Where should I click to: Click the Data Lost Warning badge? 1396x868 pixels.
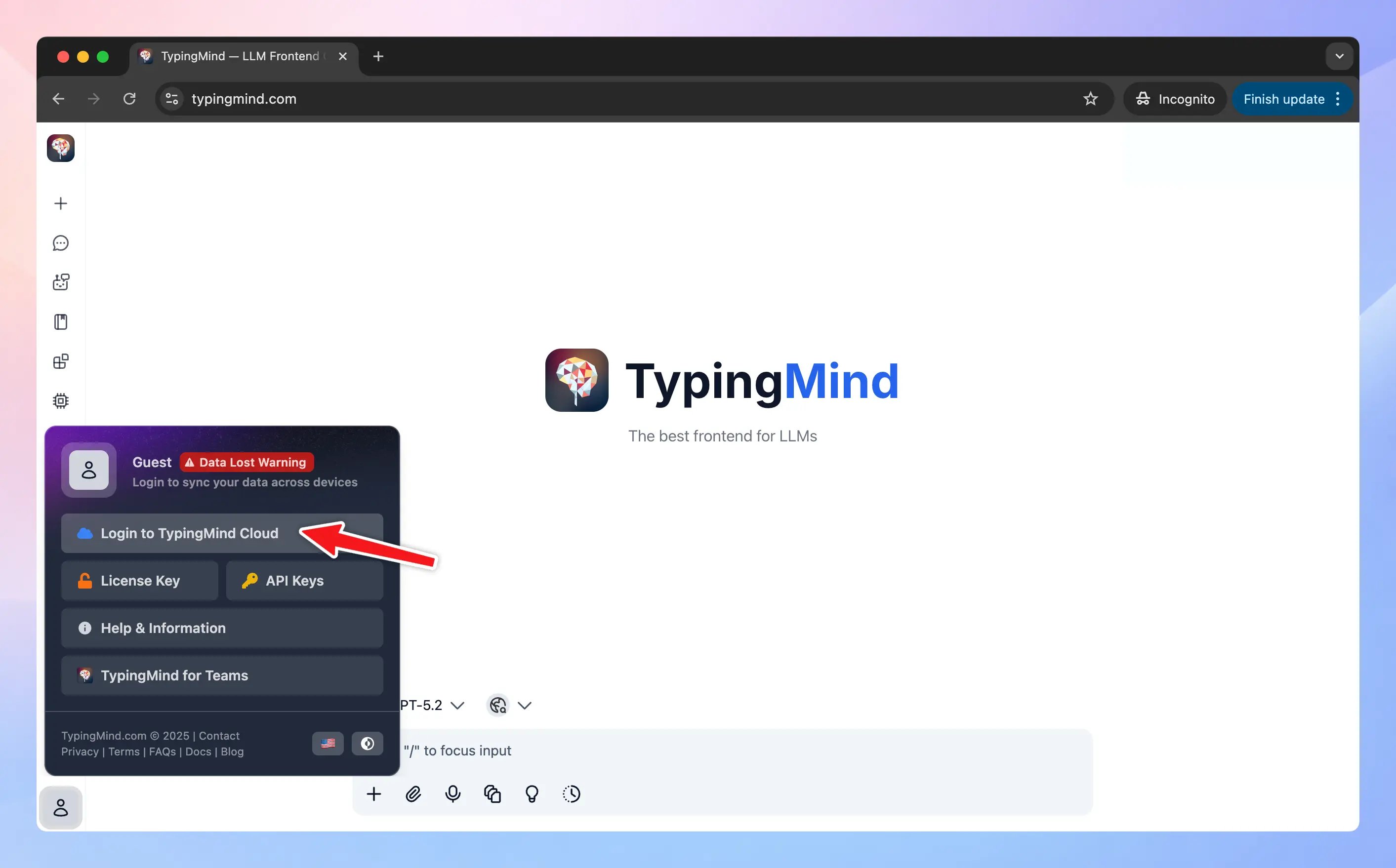[x=247, y=462]
